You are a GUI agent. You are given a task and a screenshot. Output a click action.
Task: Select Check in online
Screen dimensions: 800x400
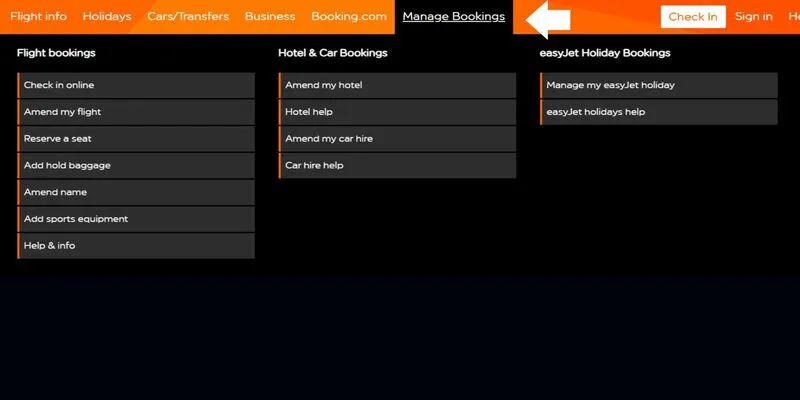pos(136,85)
